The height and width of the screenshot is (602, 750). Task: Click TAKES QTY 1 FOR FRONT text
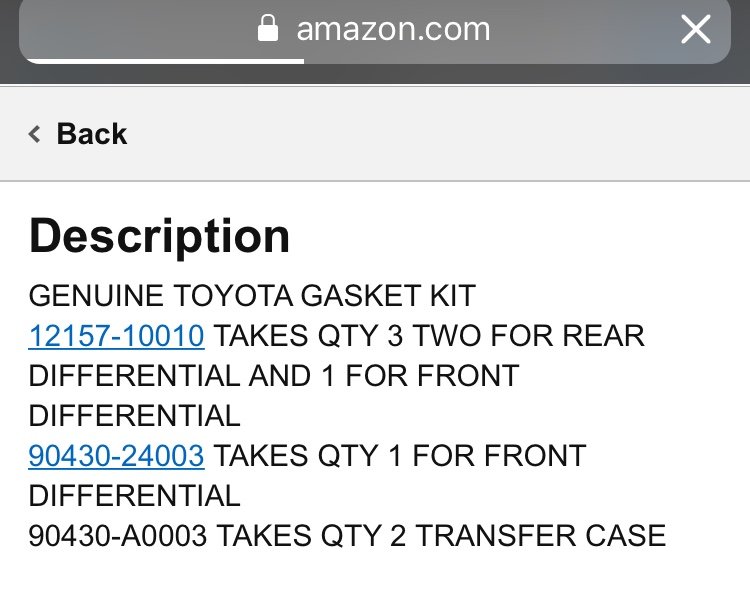(x=400, y=455)
